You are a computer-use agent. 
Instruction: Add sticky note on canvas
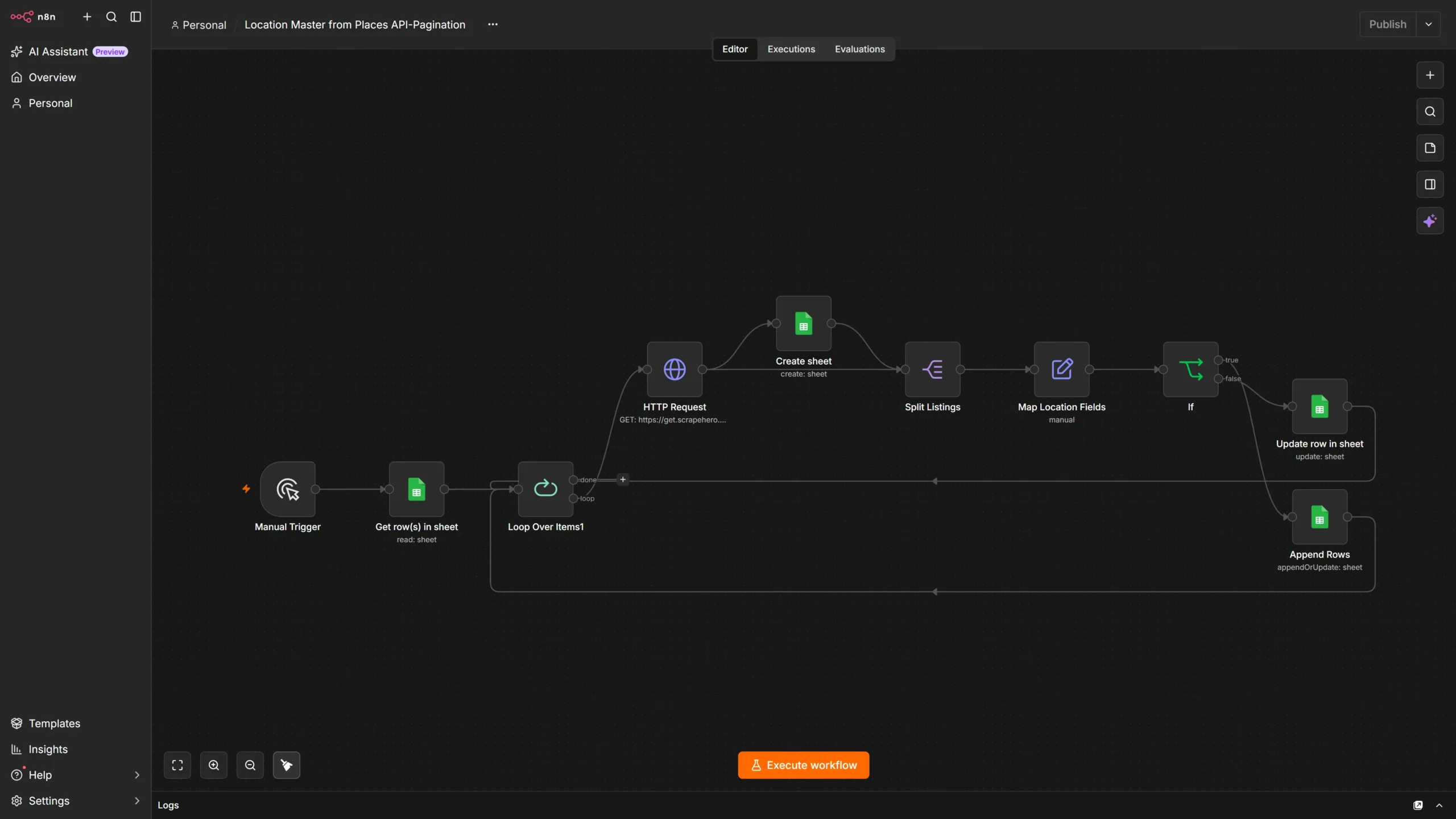[1430, 148]
